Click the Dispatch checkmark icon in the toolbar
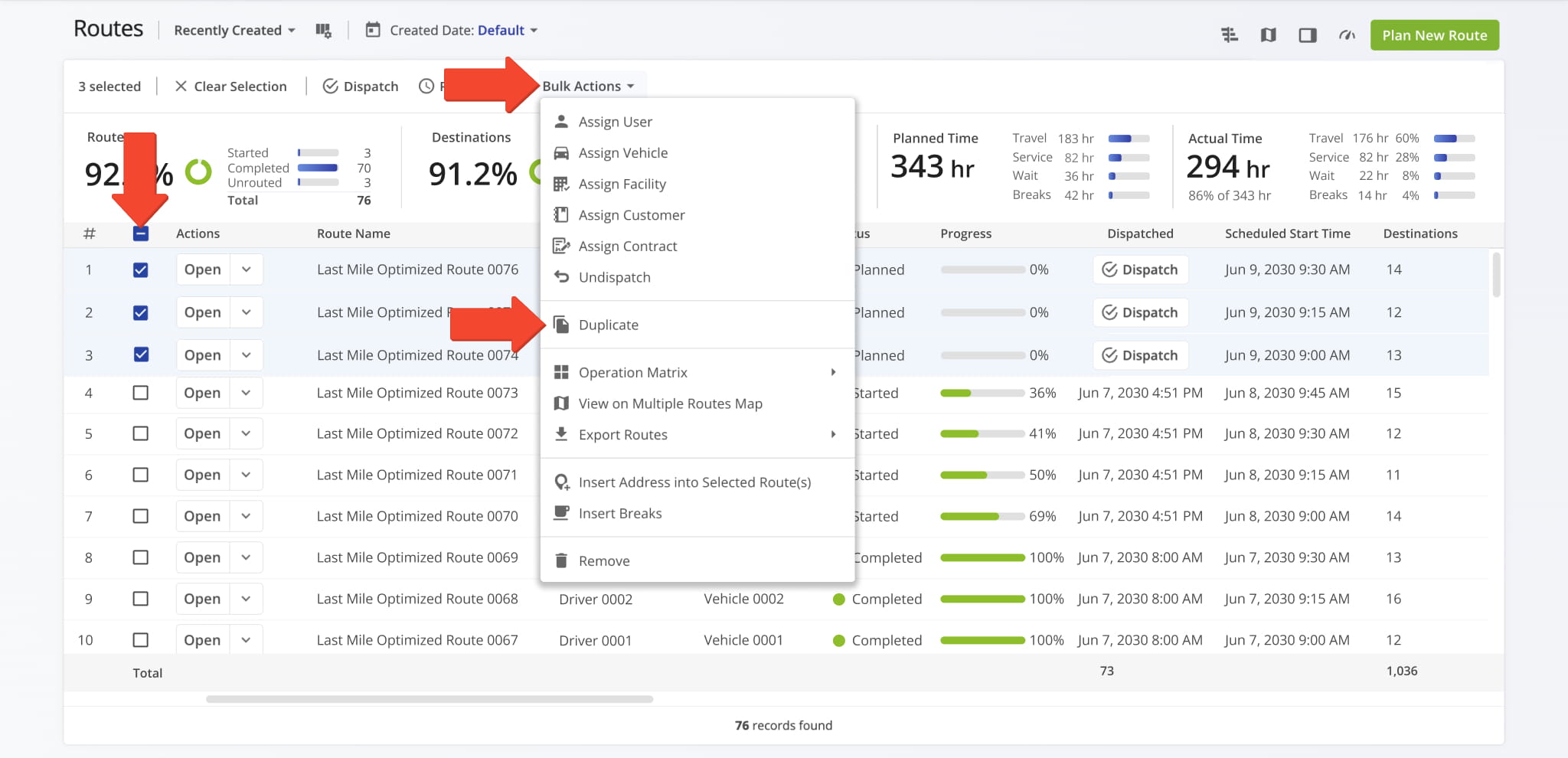Screen dimensions: 1568x758 coord(331,87)
